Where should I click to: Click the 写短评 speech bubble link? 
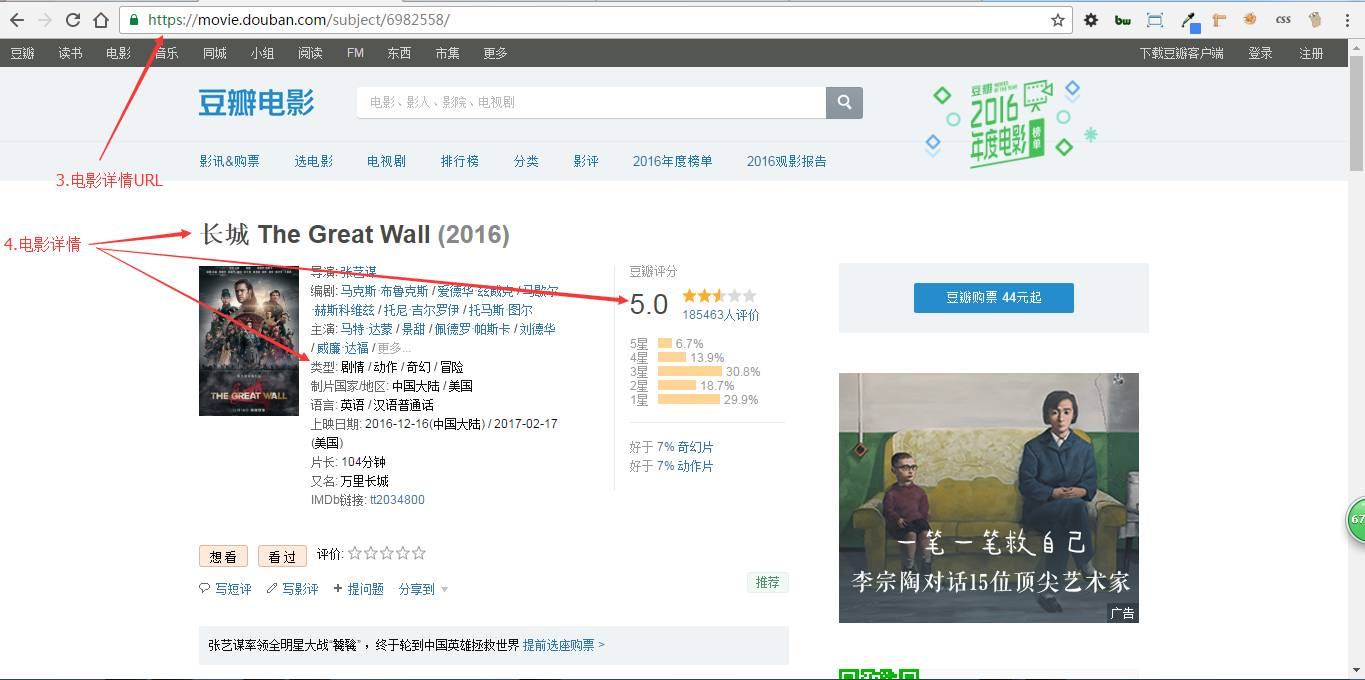pos(225,589)
